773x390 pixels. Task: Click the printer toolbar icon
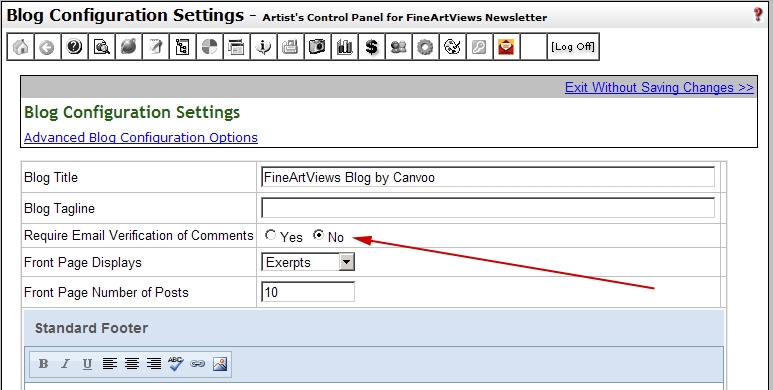(290, 47)
